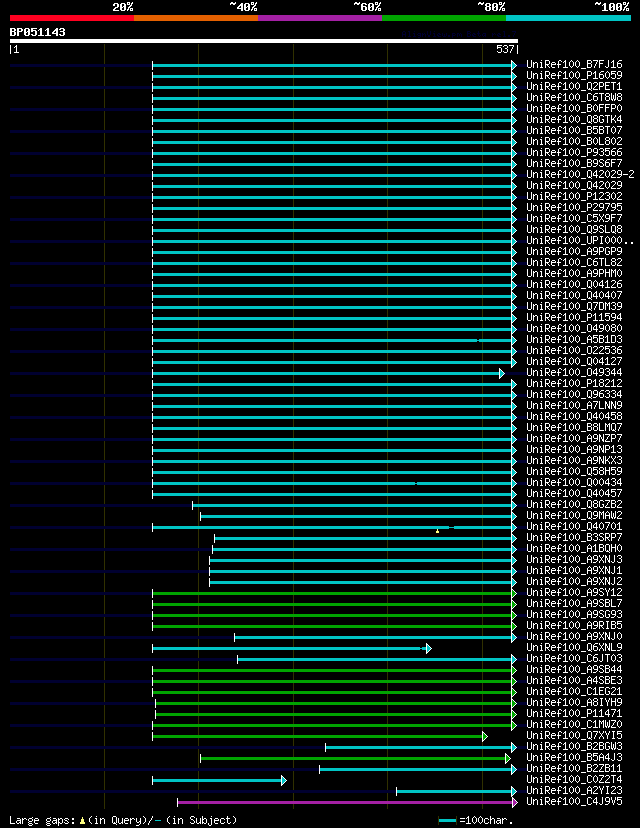
Task: Click short cyan bar of UniRef100_C0Z2T4
Action: pos(219,780)
